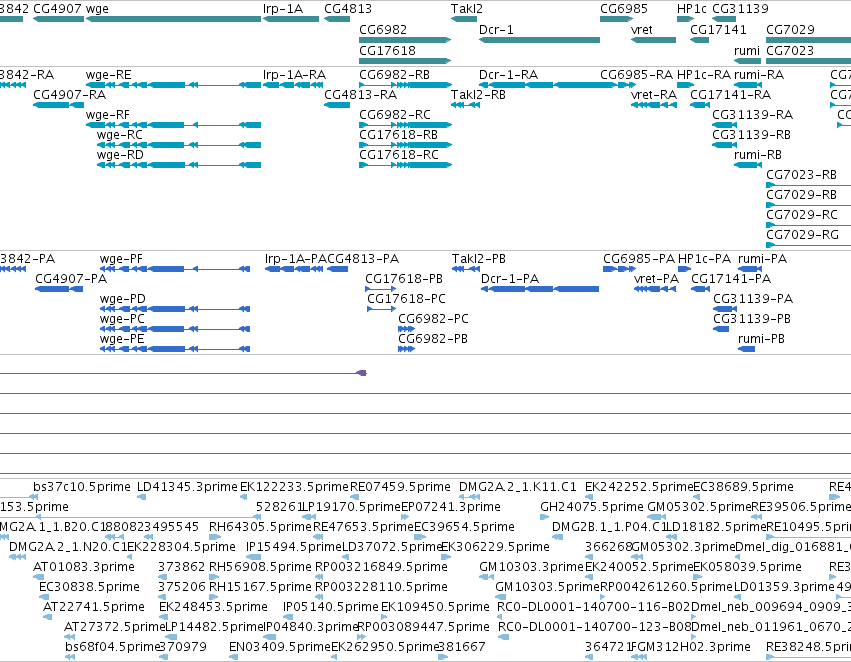Select transcript CG6982-RB
This screenshot has width=851, height=662.
405,85
